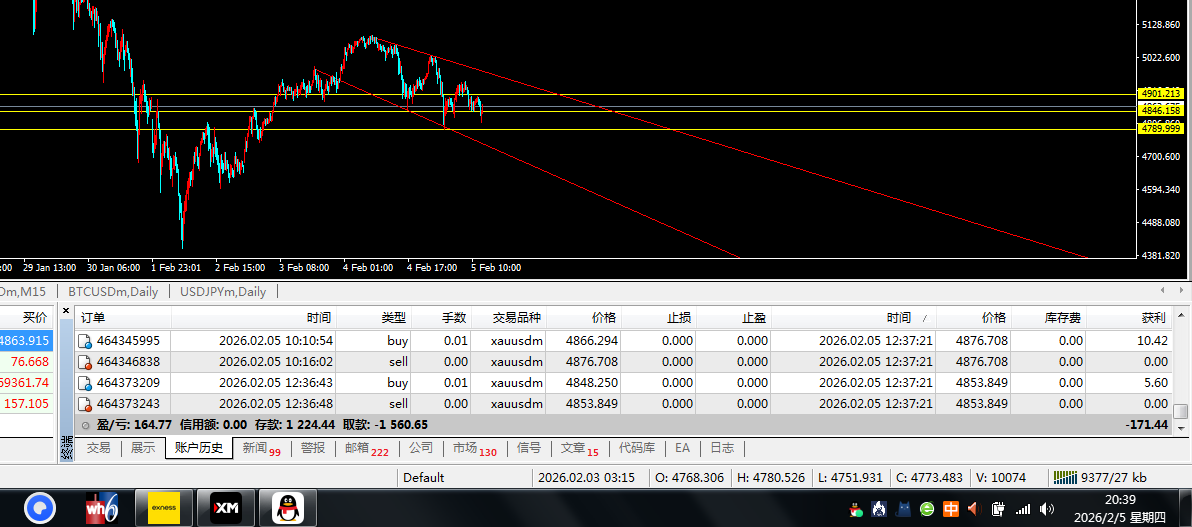
Task: Click the order icon for ticket 464373243
Action: pos(85,404)
